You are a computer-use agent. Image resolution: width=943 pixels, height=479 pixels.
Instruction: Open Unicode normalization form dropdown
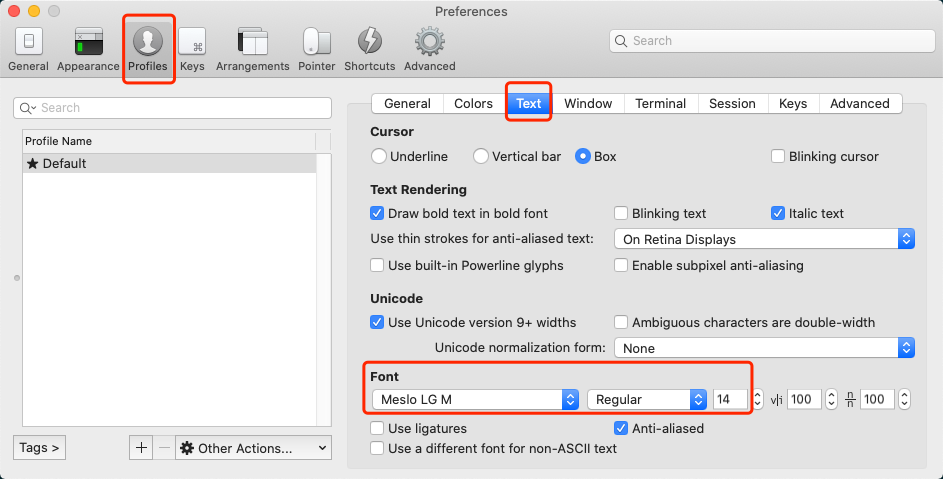click(764, 348)
